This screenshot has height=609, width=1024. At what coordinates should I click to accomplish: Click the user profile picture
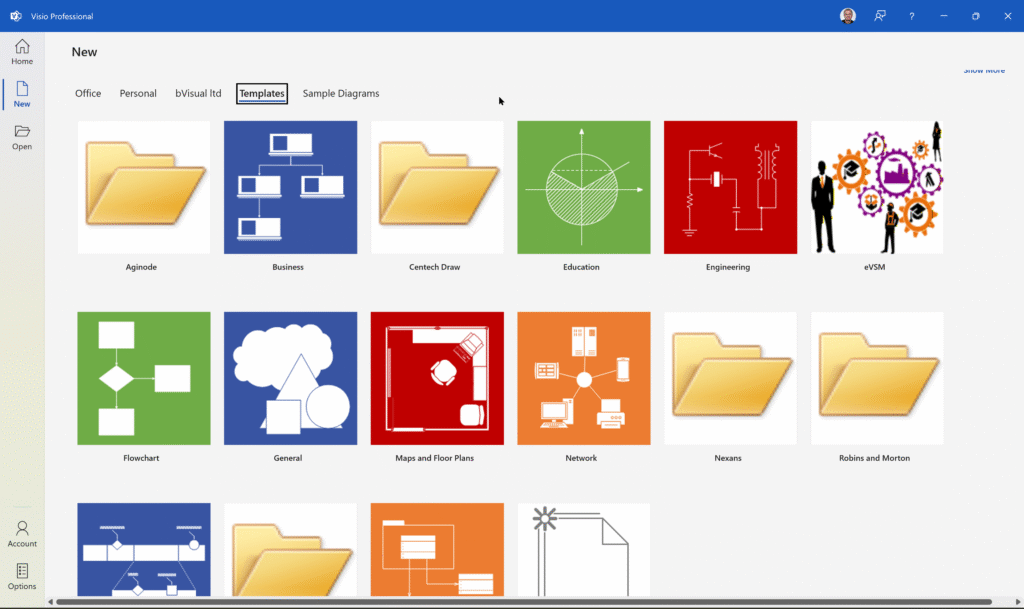point(848,16)
